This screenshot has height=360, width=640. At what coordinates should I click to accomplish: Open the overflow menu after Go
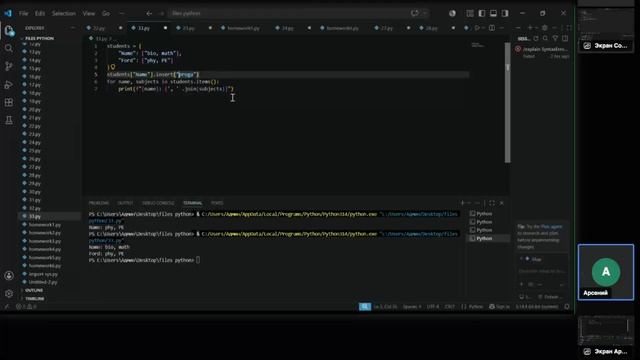point(121,13)
